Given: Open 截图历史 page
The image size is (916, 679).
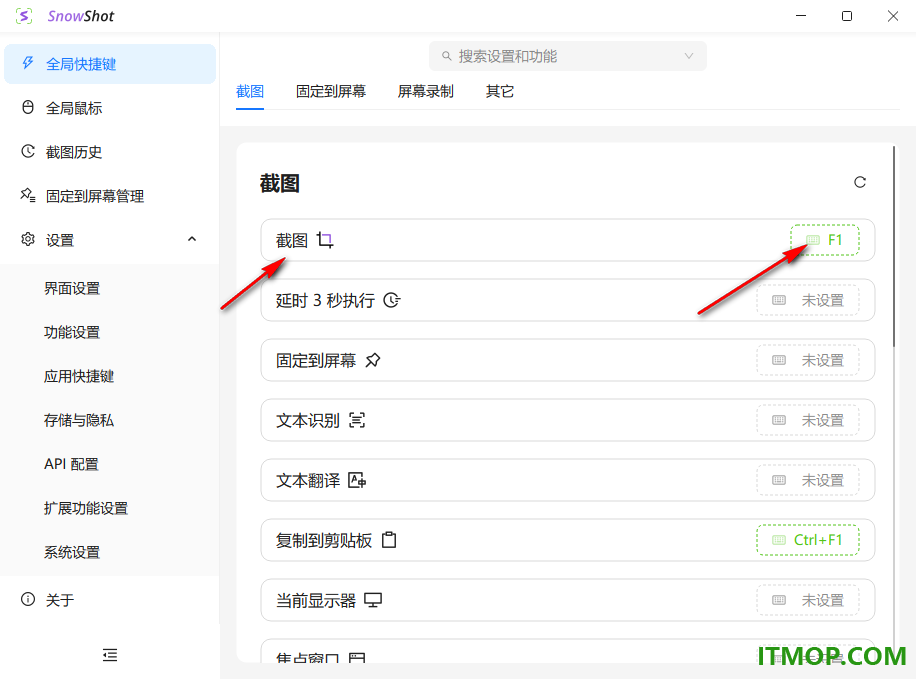Looking at the screenshot, I should point(110,152).
